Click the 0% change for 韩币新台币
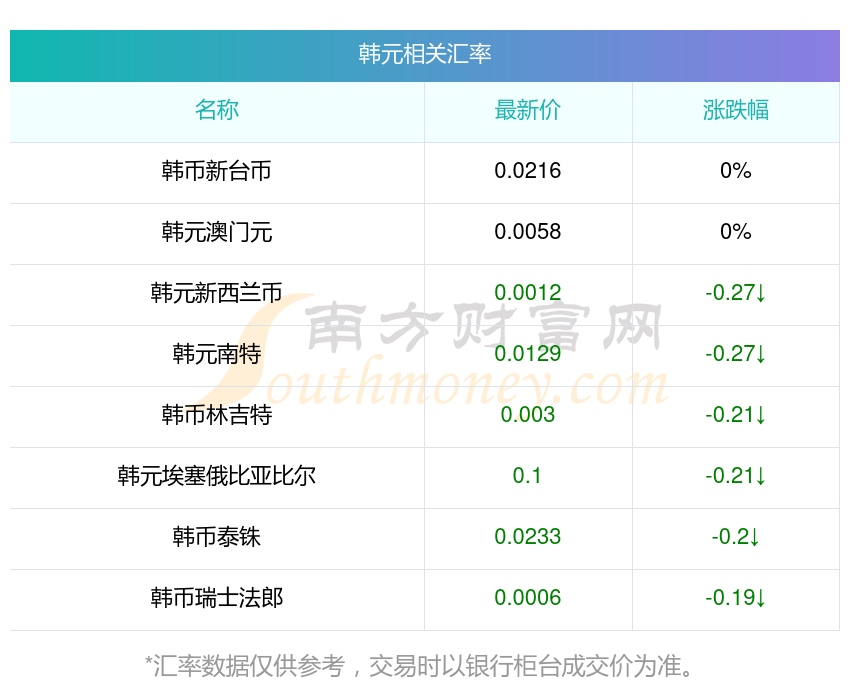The width and height of the screenshot is (850, 698). click(x=736, y=171)
